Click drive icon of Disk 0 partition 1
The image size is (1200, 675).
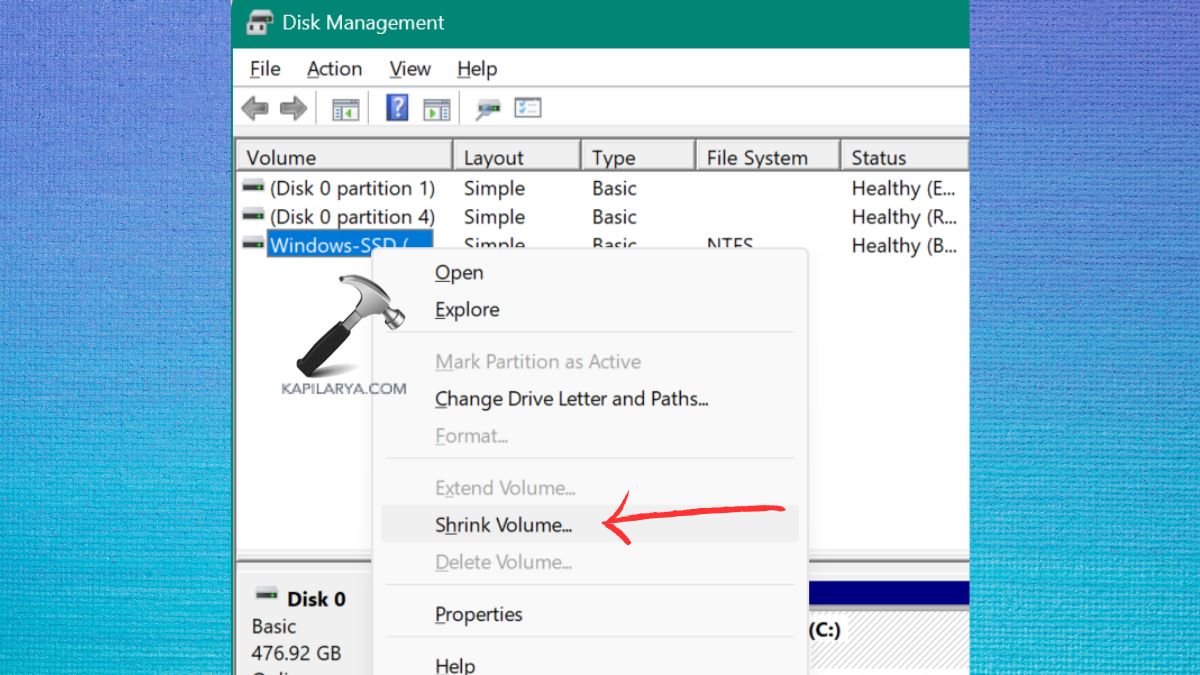point(254,187)
